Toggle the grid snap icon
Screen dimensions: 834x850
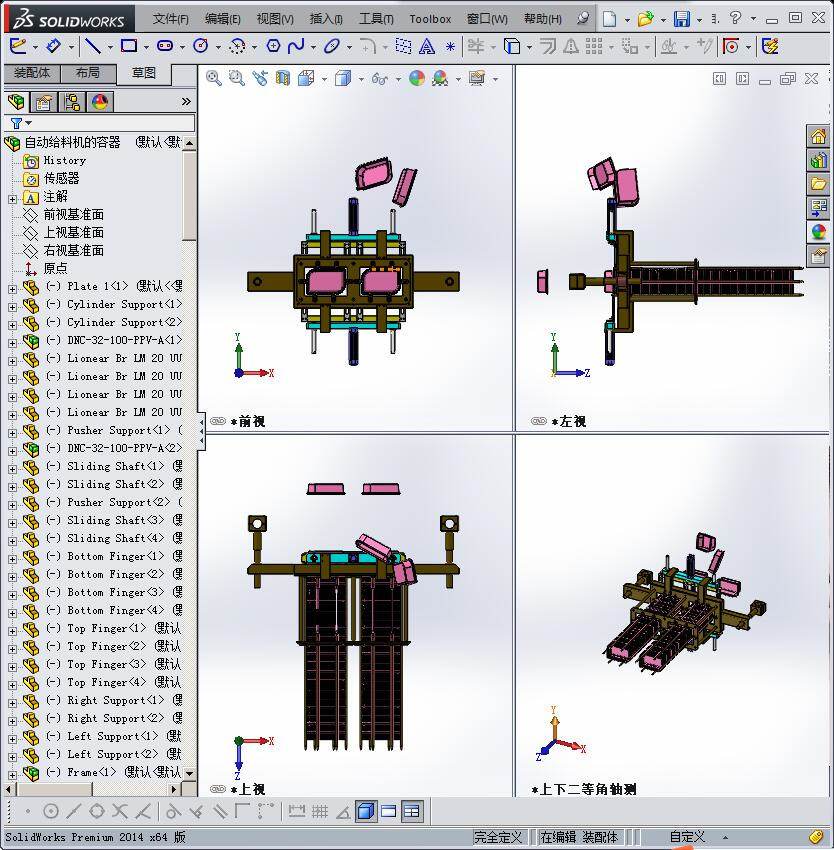point(320,812)
